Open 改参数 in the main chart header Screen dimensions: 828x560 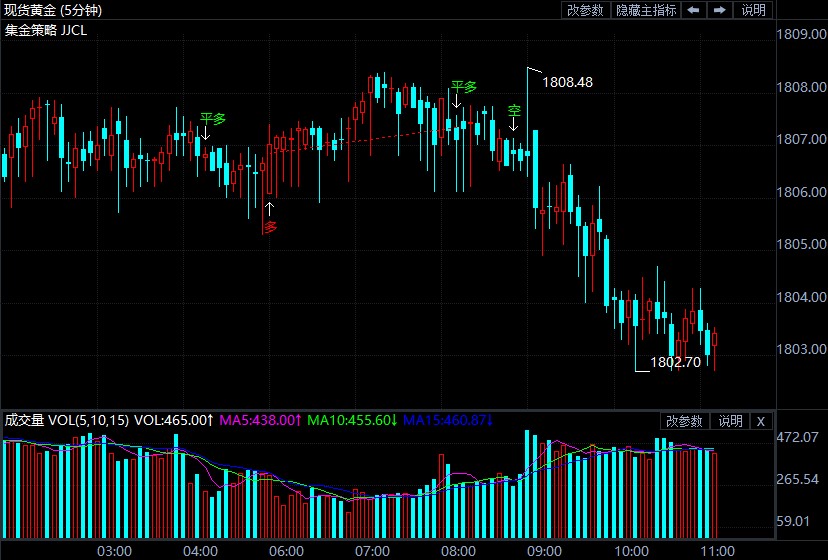585,10
